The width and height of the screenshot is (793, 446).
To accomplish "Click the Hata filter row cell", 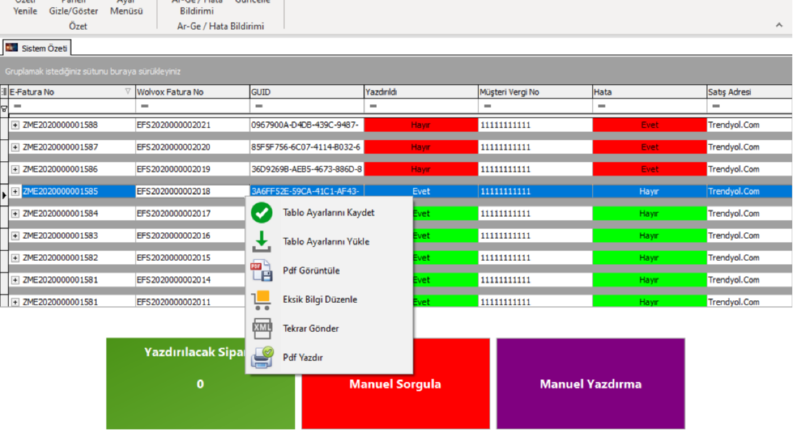I will 649,106.
